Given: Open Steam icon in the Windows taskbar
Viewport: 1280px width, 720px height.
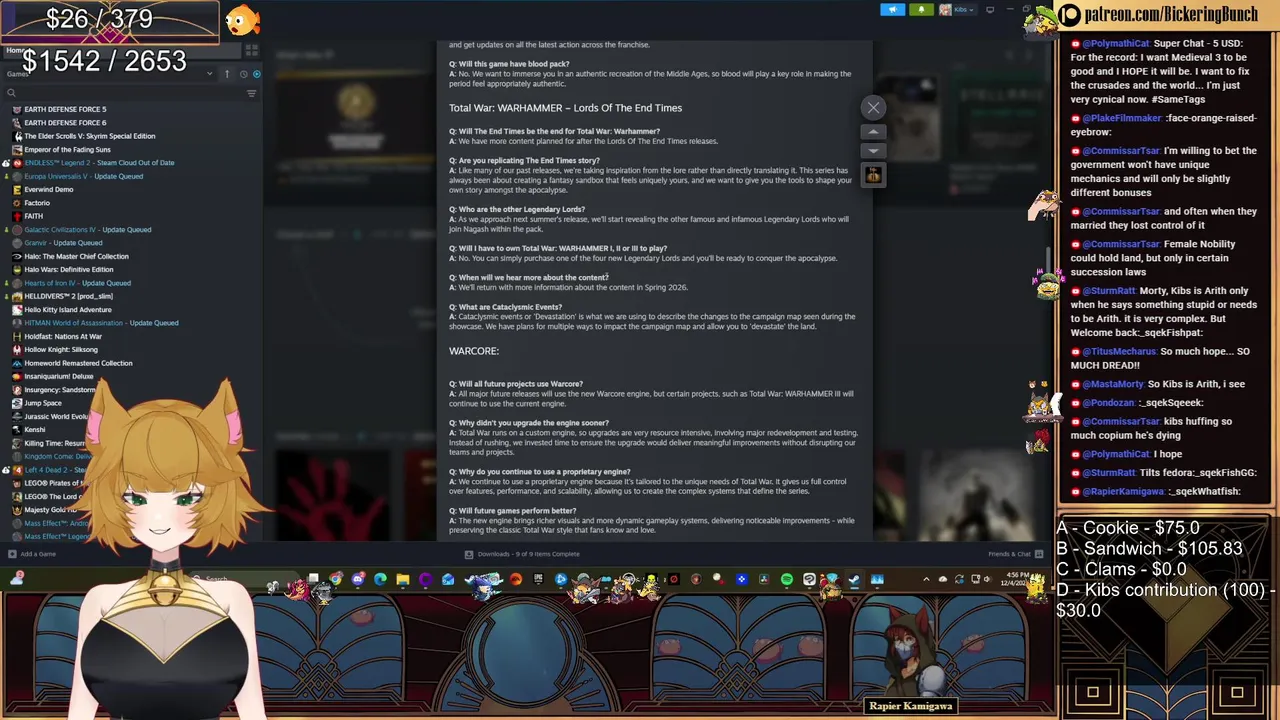Looking at the screenshot, I should (x=854, y=579).
